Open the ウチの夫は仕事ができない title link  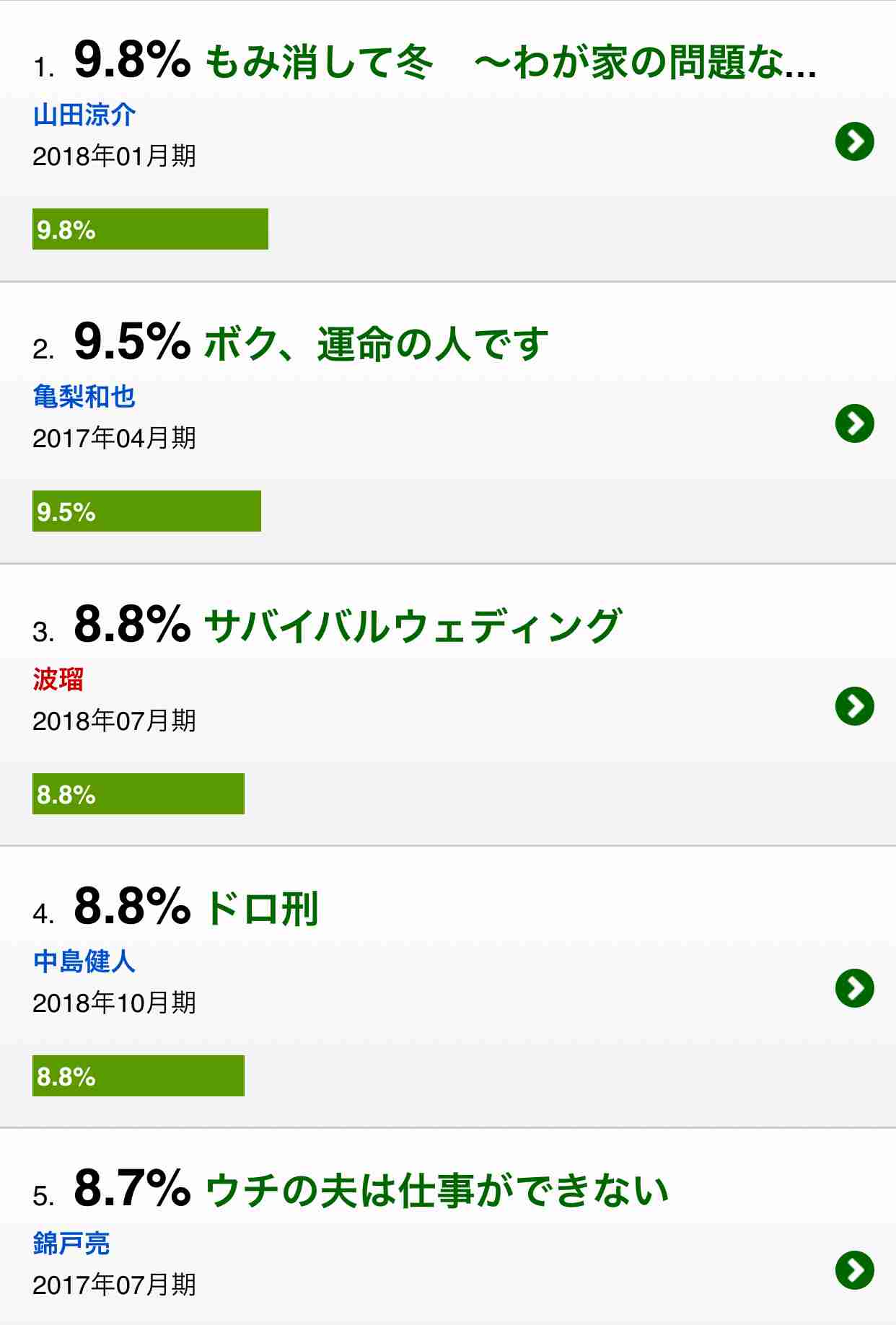coord(437,1191)
